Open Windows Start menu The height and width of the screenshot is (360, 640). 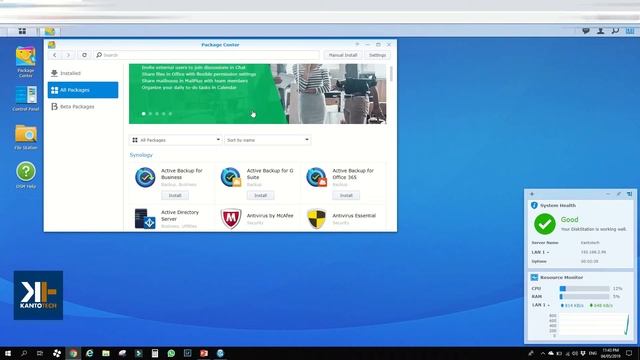coord(7,353)
